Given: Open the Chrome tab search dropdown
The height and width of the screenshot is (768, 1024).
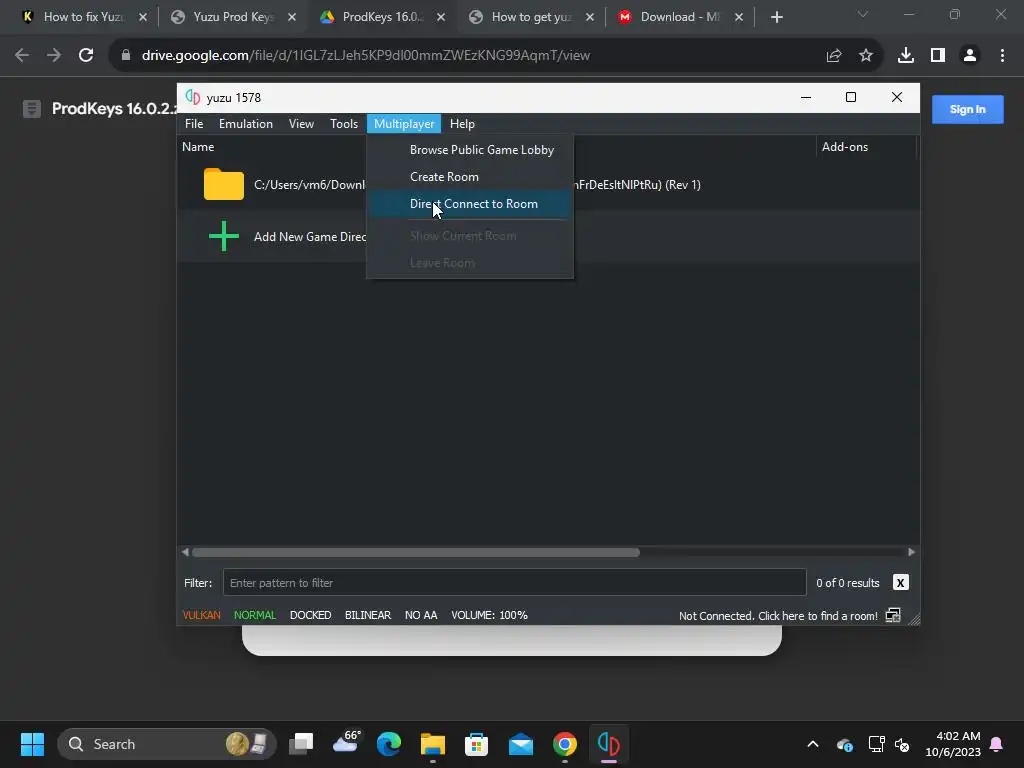Looking at the screenshot, I should [x=863, y=14].
